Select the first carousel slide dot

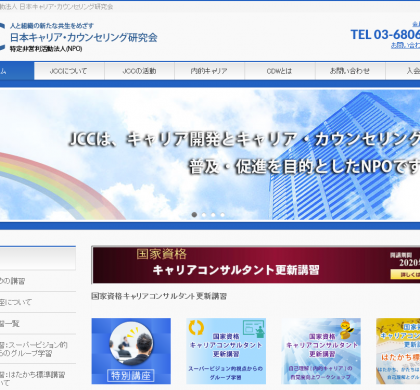pyautogui.click(x=194, y=215)
